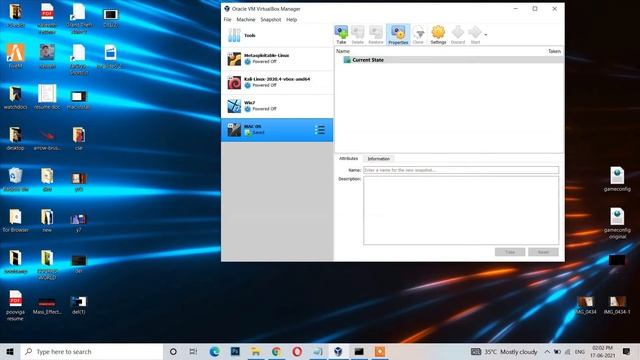Focus the snapshot Name input field

click(461, 170)
